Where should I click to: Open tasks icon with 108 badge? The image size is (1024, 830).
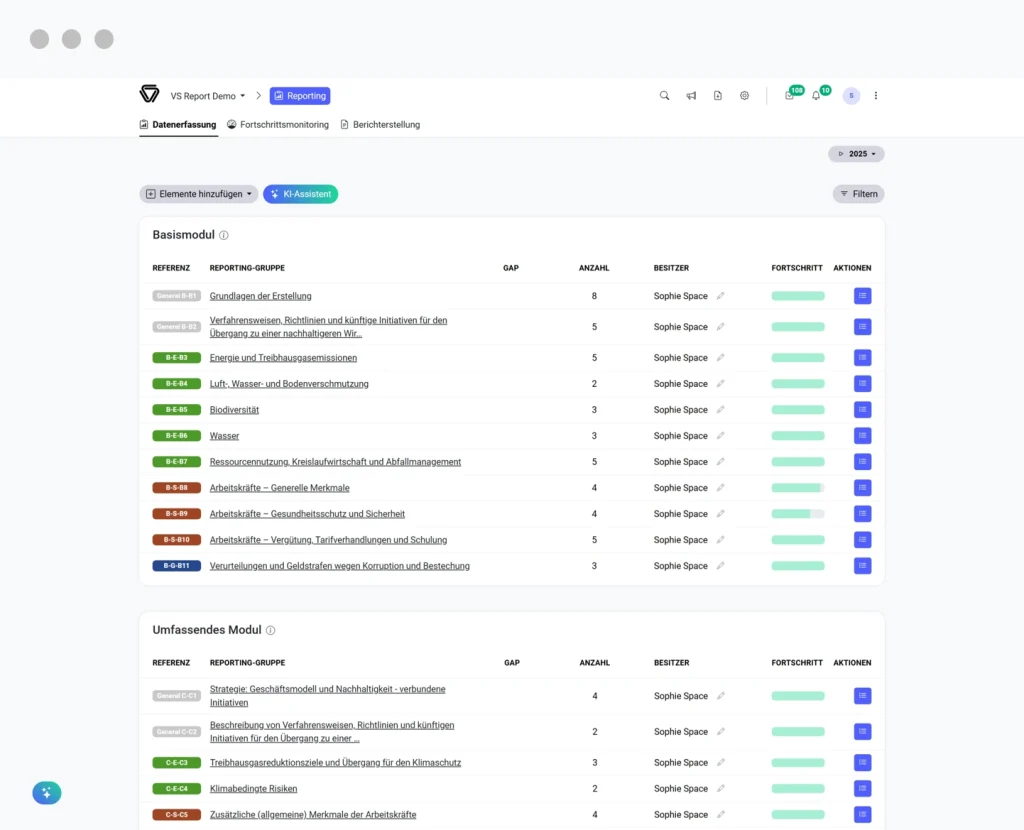(790, 95)
